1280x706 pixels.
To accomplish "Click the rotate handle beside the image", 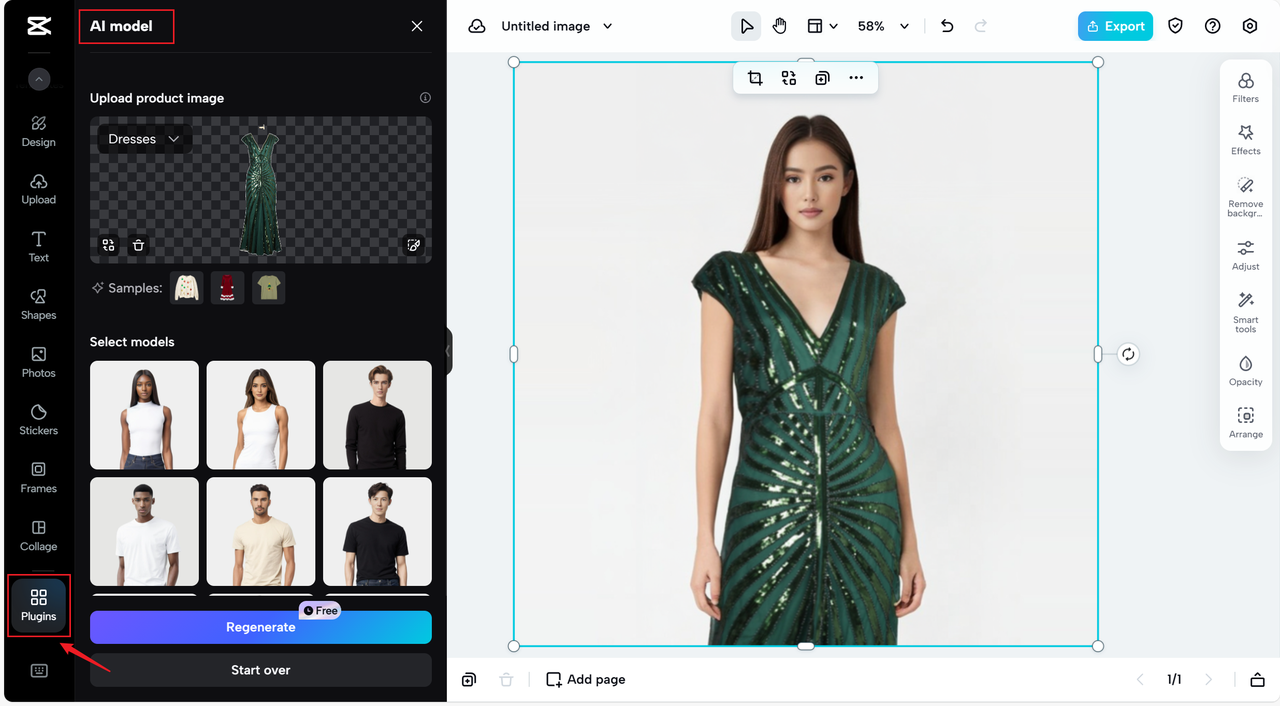I will (1128, 354).
